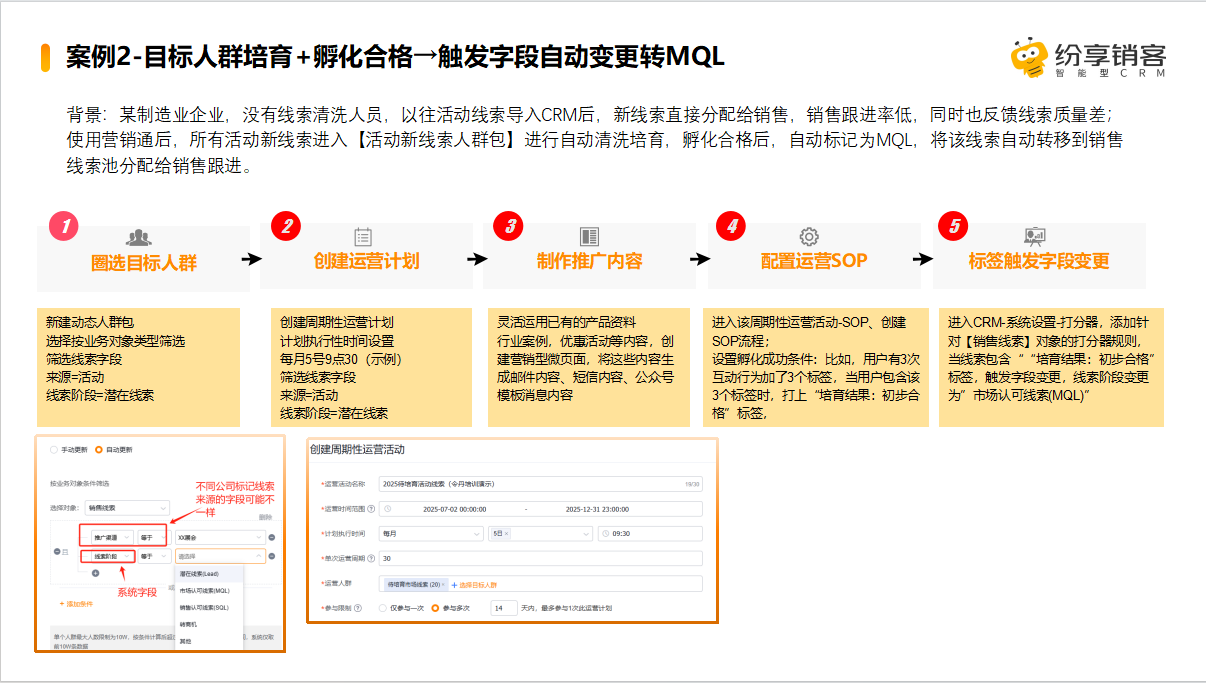The width and height of the screenshot is (1206, 683).
Task: Remove the 推广渠道 condition with its minus icon
Action: [272, 537]
